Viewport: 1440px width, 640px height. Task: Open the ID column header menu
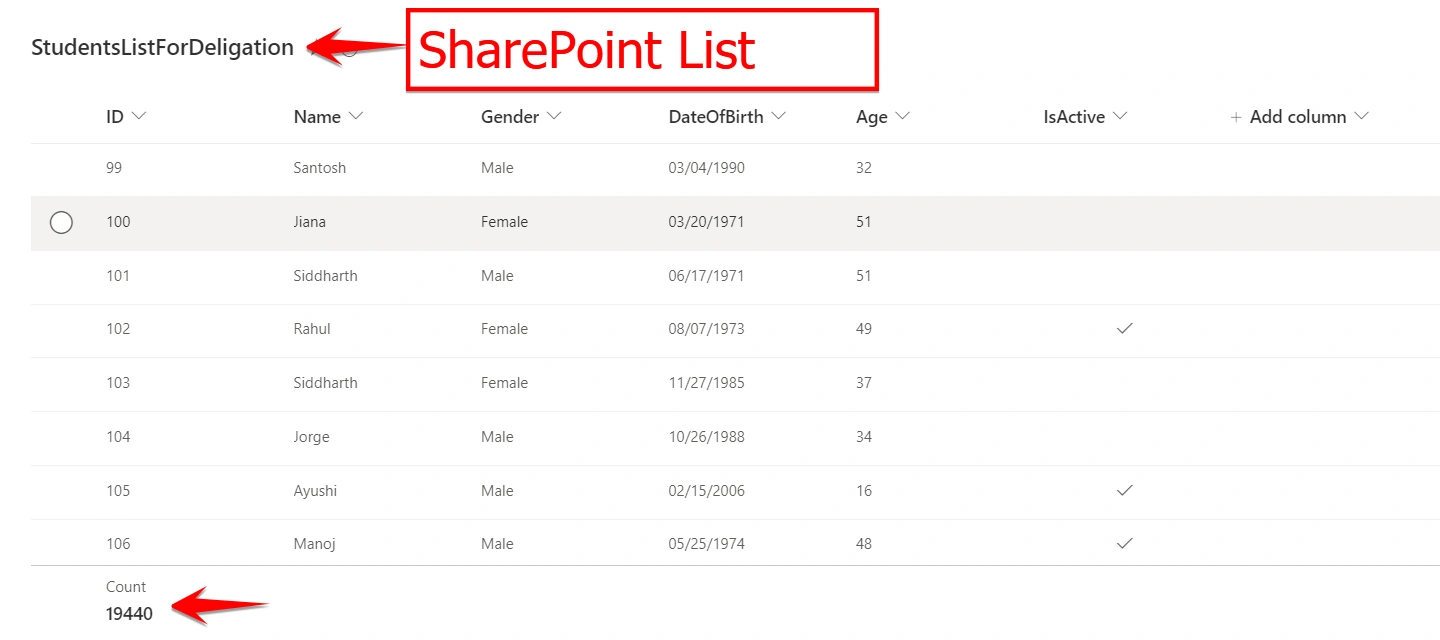click(x=126, y=117)
